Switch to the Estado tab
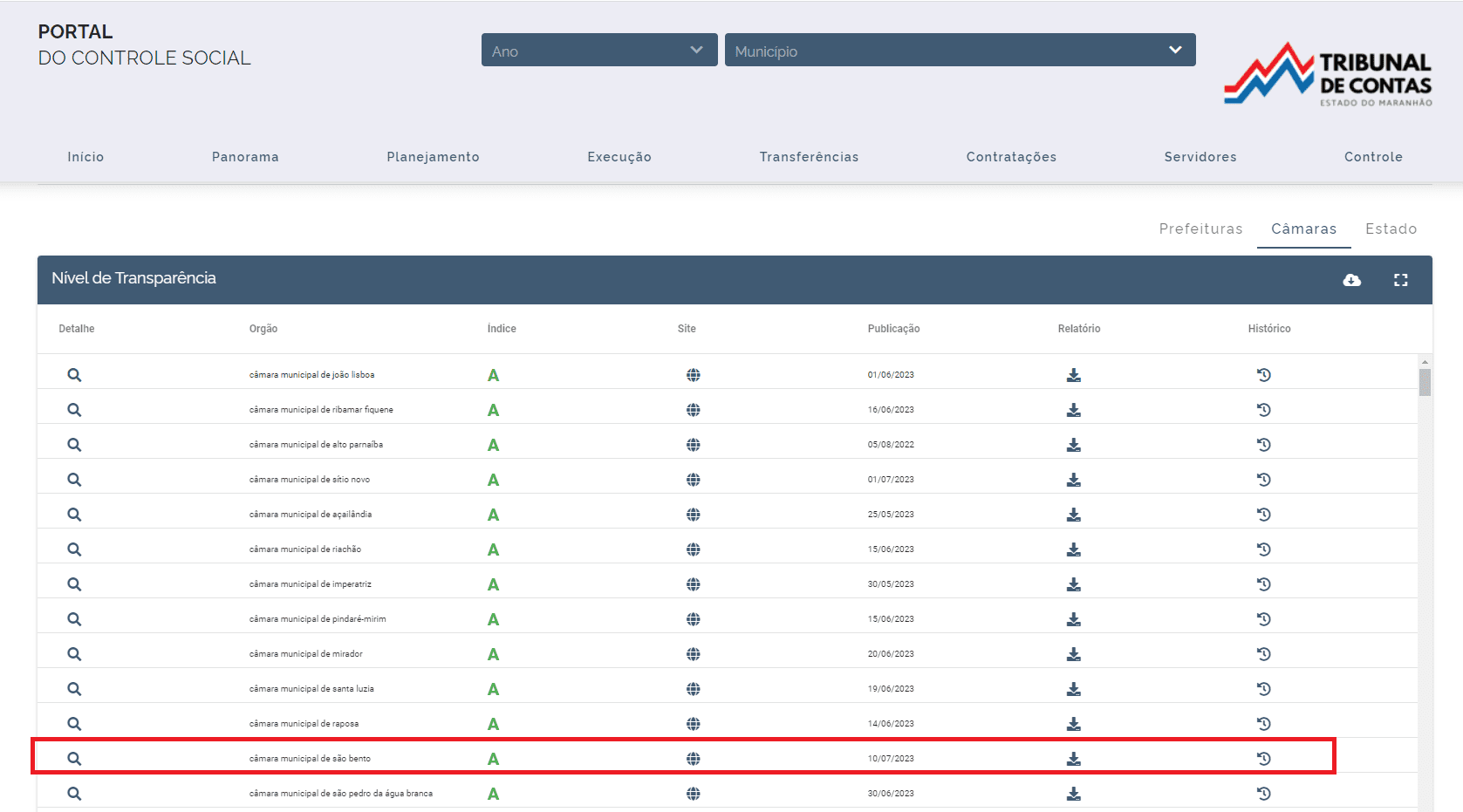The height and width of the screenshot is (812, 1463). tap(1391, 229)
